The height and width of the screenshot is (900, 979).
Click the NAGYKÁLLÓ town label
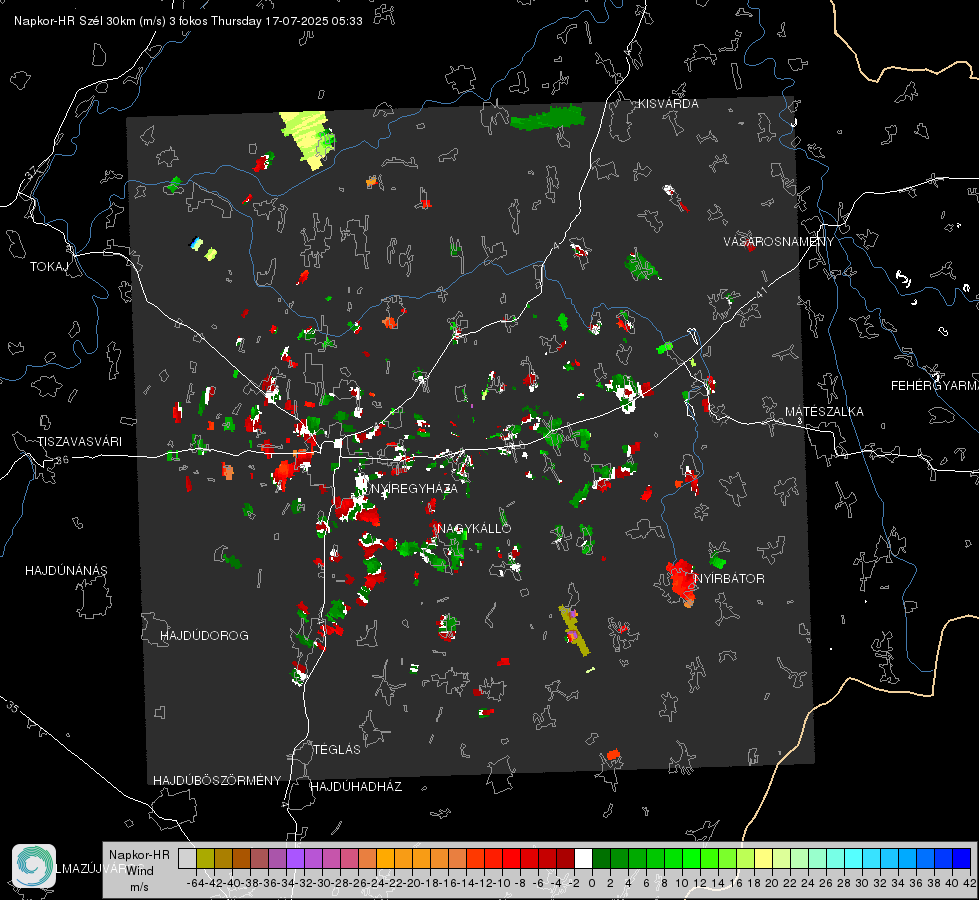point(475,528)
